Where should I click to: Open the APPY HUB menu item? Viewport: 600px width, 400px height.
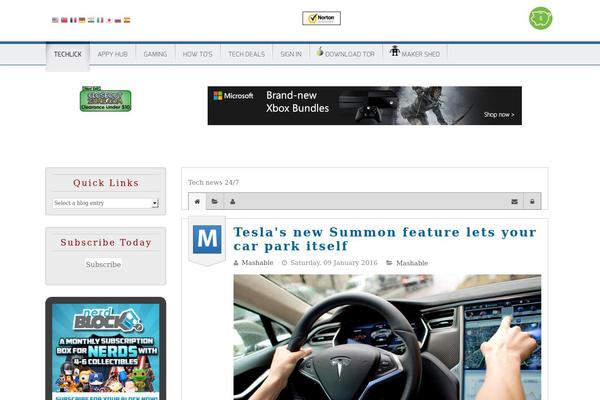[112, 54]
